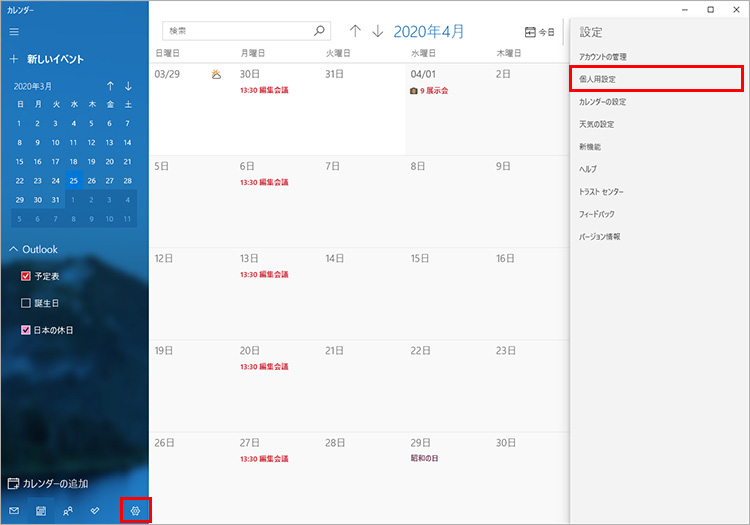The width and height of the screenshot is (750, 525).
Task: Open the 2020年4月 month picker
Action: point(429,32)
